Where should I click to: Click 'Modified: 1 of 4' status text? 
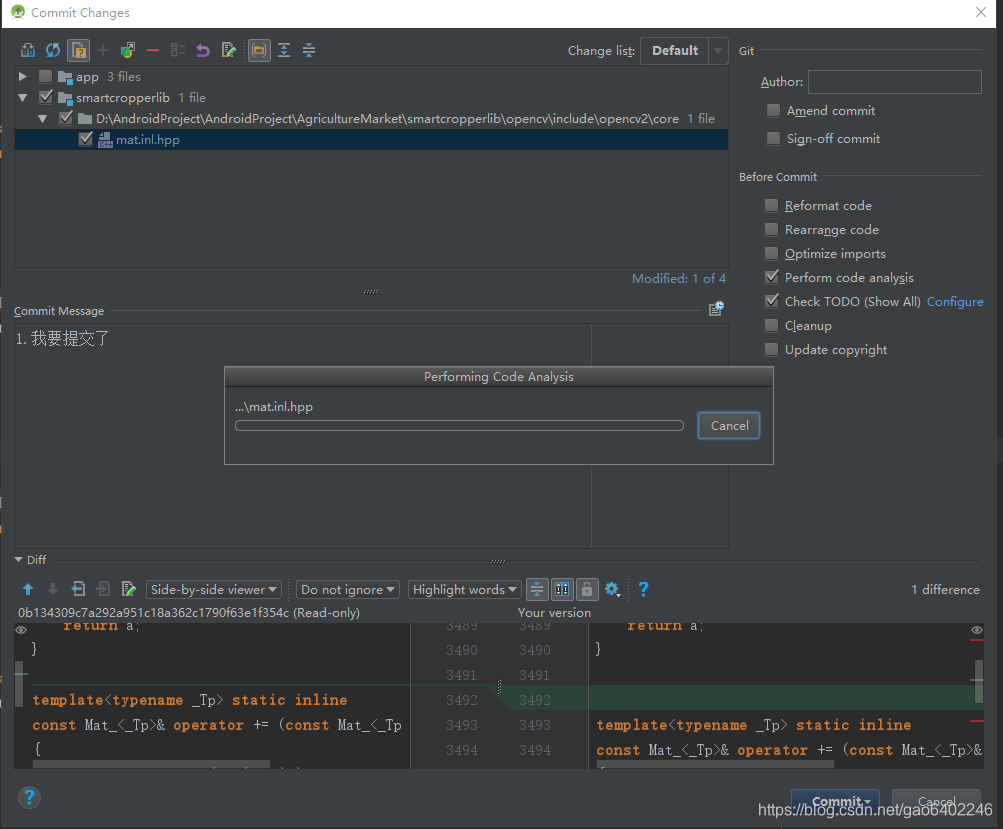(679, 278)
